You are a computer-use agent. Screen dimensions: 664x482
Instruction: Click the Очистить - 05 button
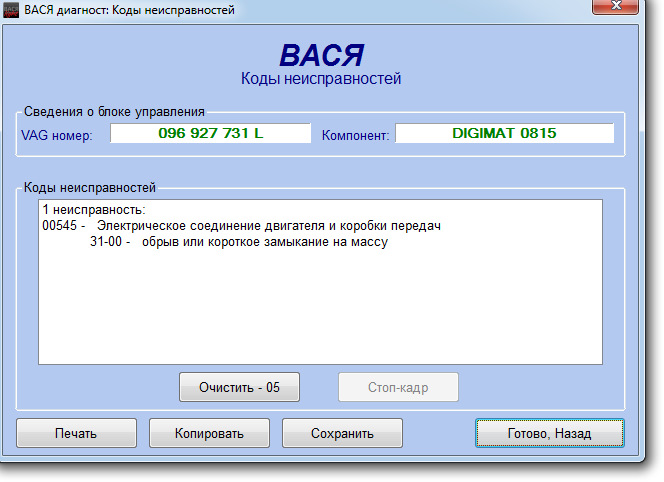pos(239,387)
